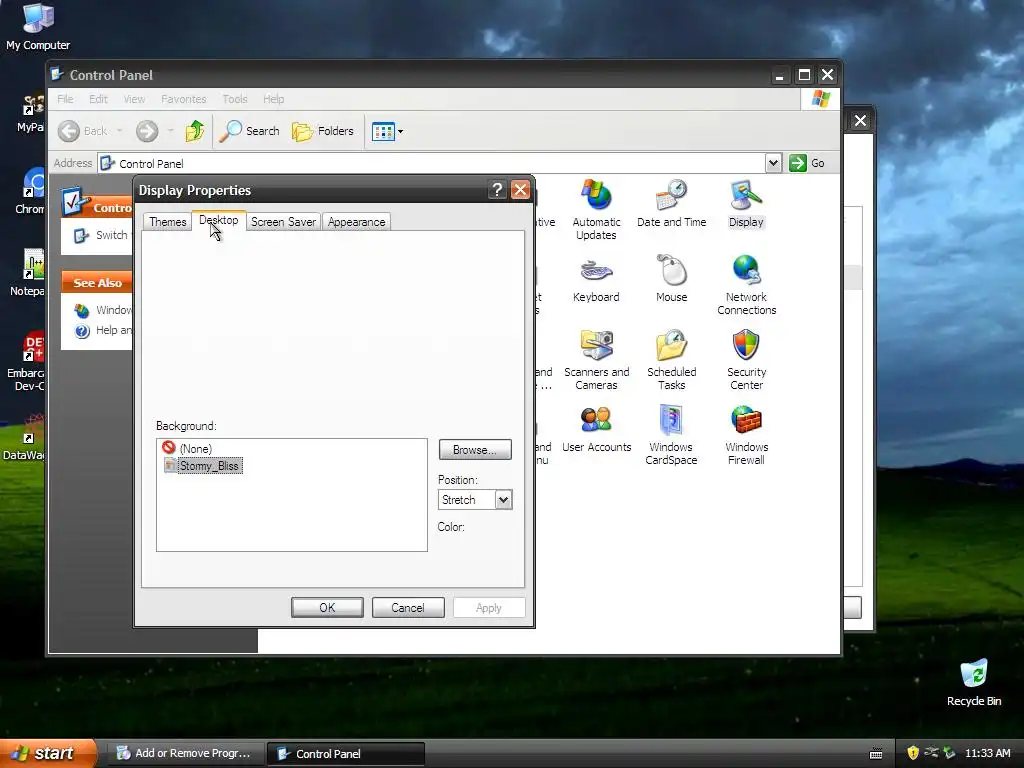Click the green Go button

pyautogui.click(x=807, y=163)
